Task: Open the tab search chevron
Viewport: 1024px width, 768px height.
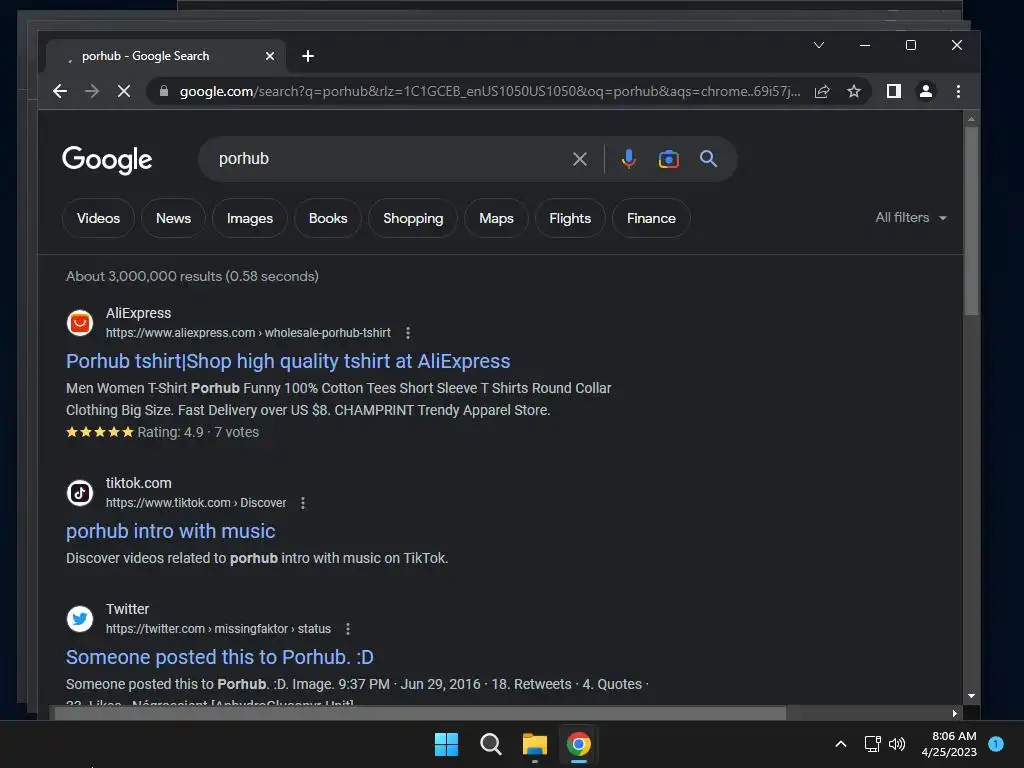Action: (x=819, y=45)
